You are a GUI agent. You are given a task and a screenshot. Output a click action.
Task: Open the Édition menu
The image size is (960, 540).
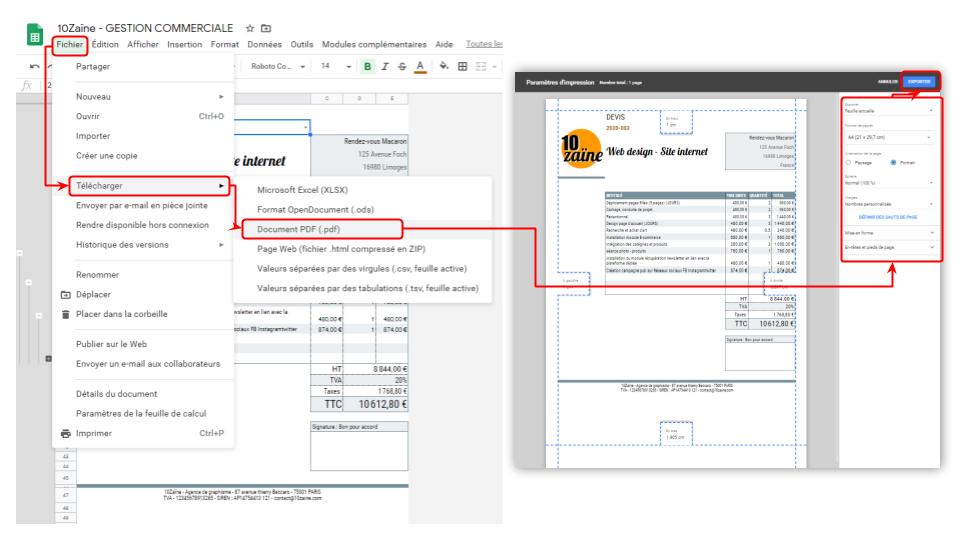pos(105,45)
